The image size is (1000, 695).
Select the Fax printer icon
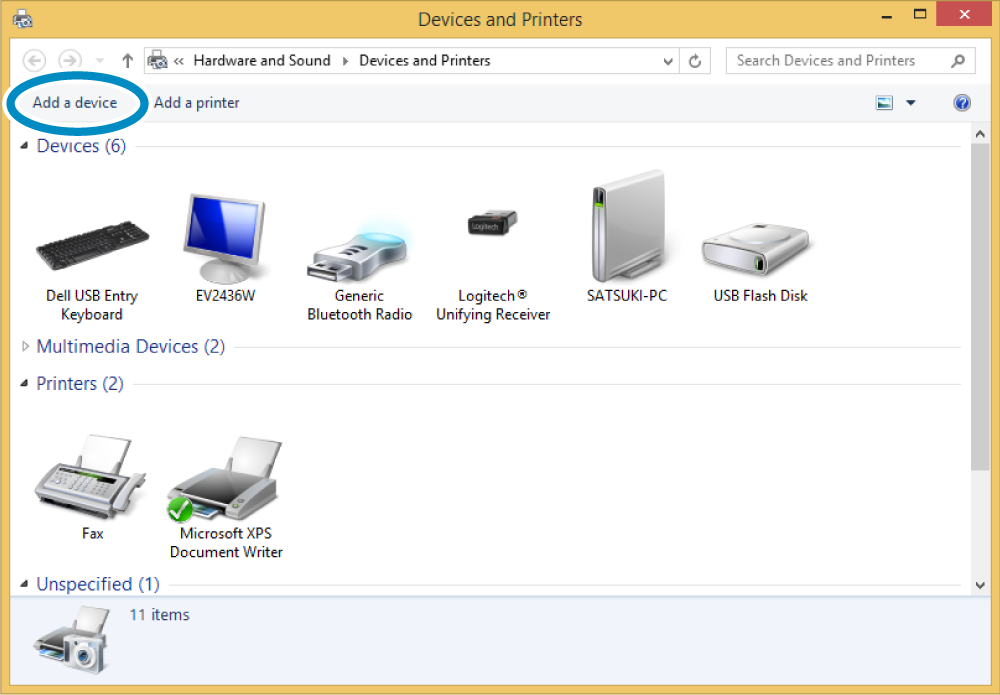point(92,478)
